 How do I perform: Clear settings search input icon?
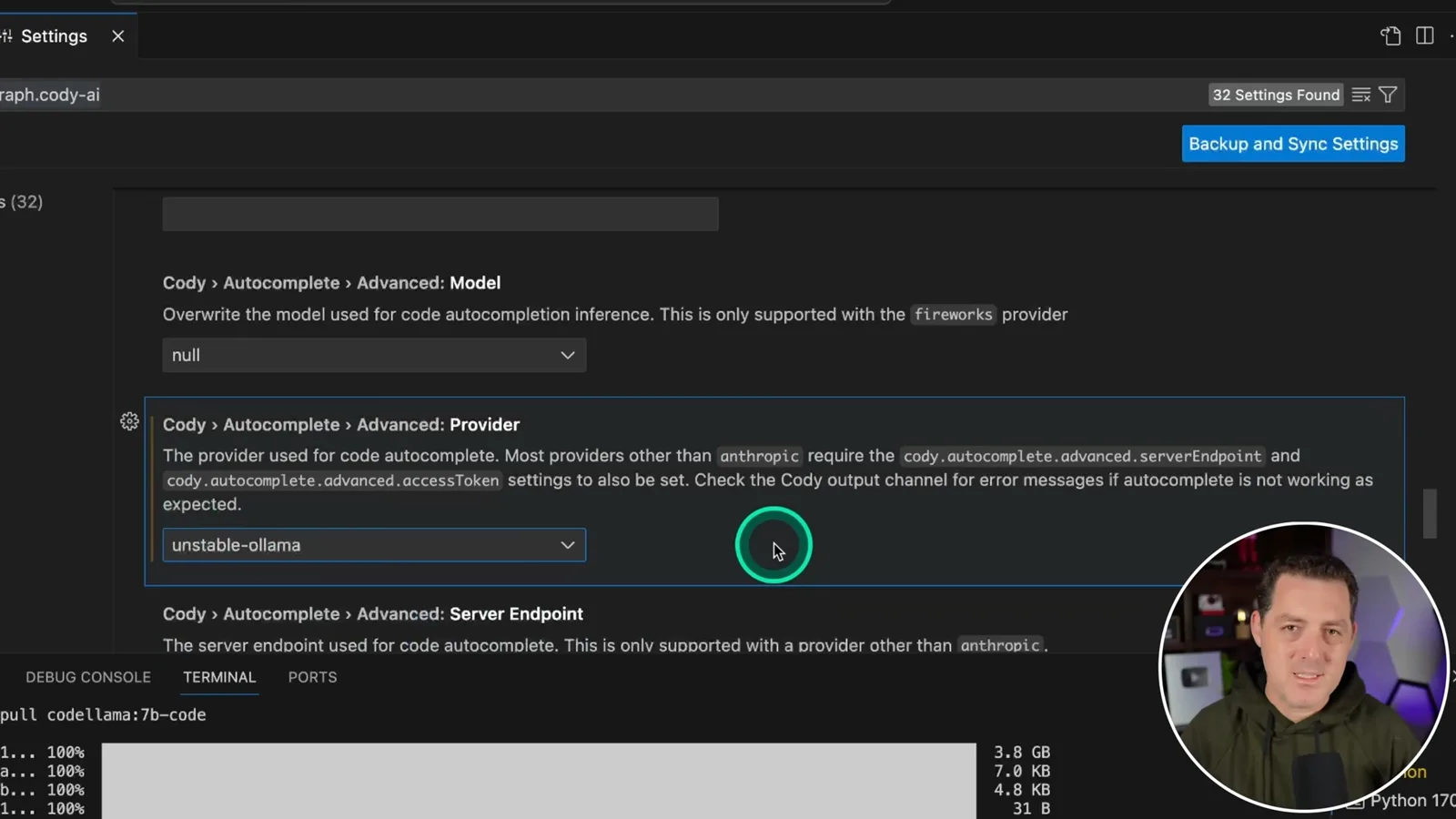[1361, 95]
